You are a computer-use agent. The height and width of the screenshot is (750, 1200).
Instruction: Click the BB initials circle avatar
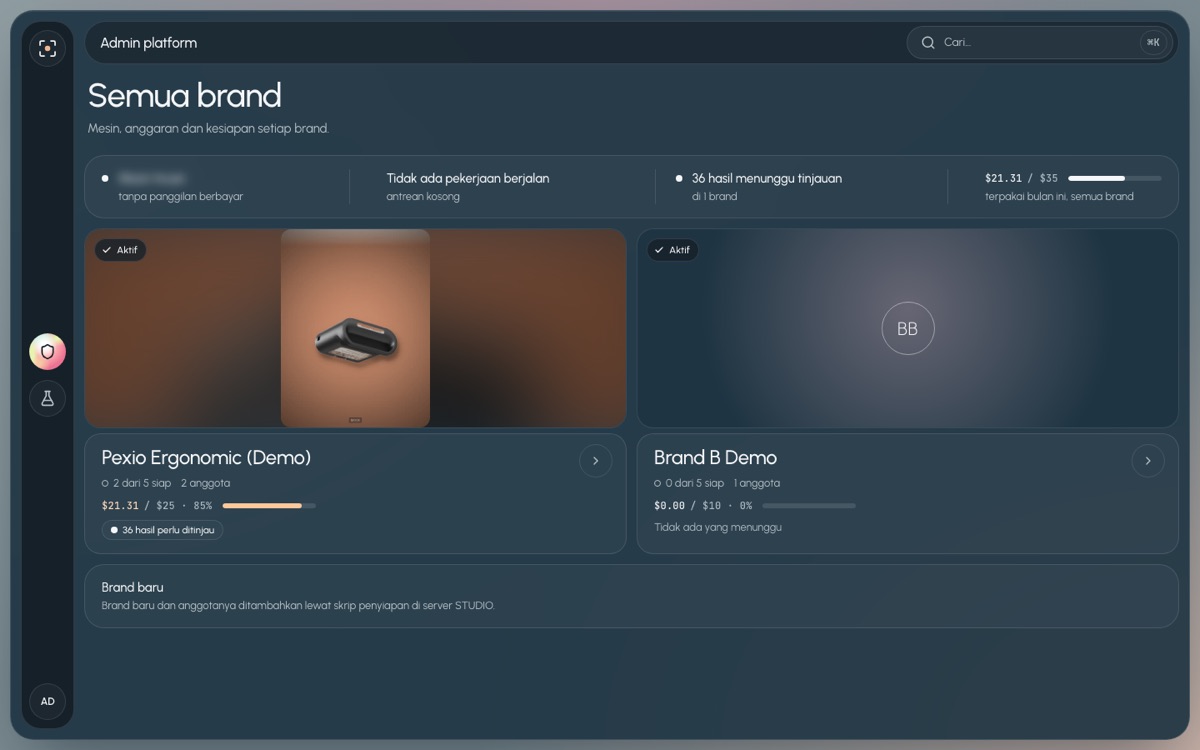908,328
